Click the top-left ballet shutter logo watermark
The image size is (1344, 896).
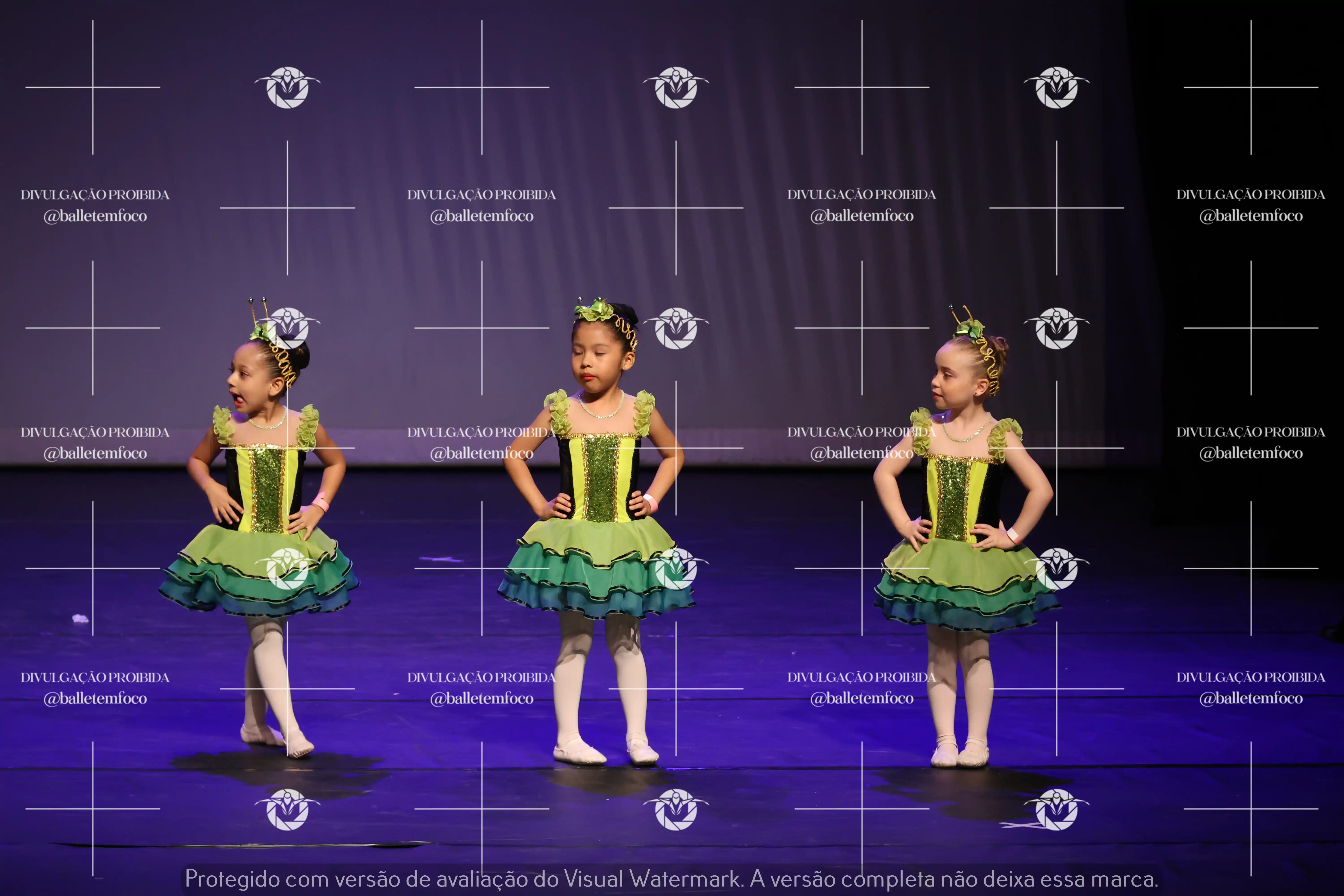[x=287, y=87]
